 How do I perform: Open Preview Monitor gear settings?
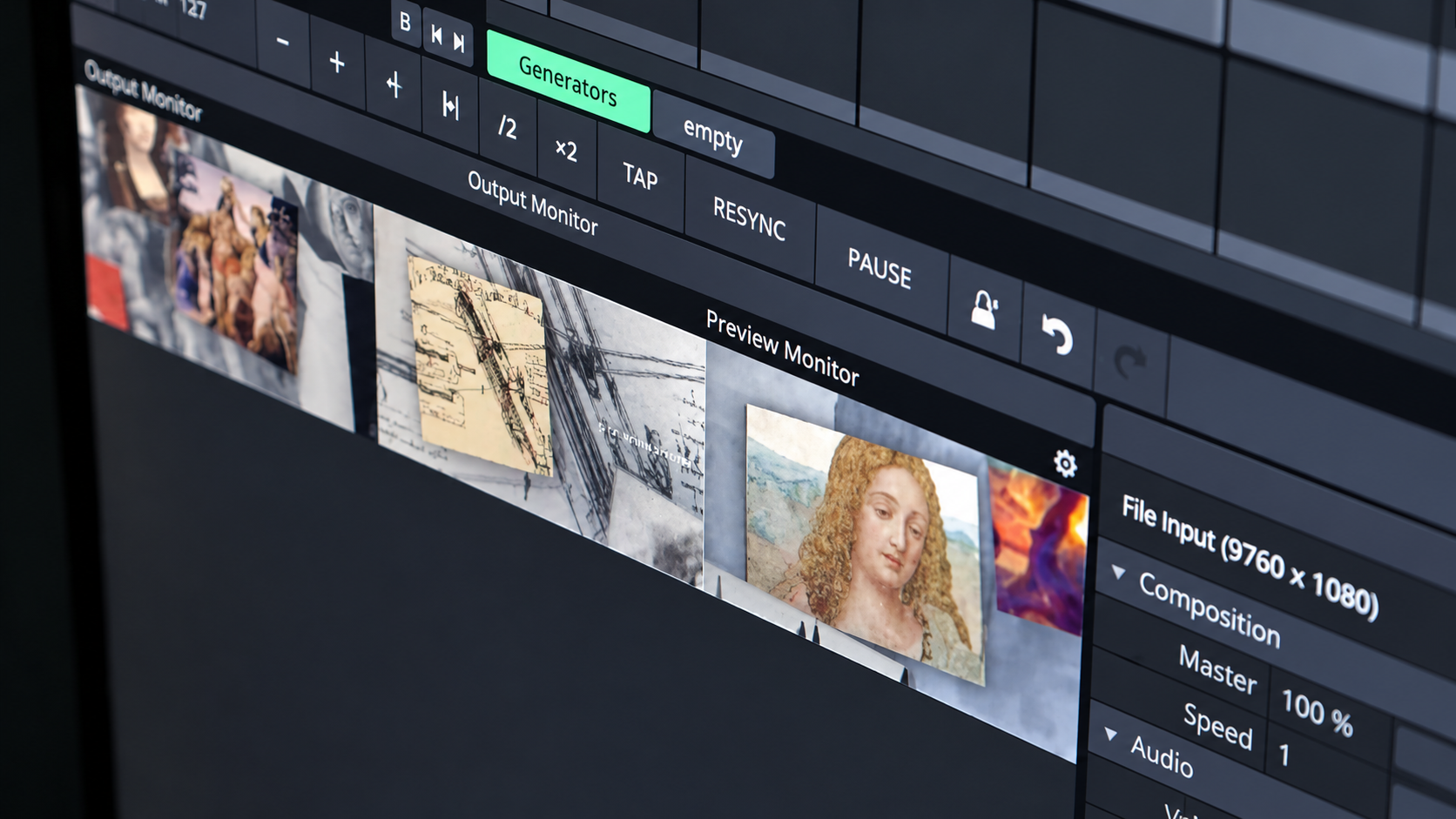click(1065, 463)
